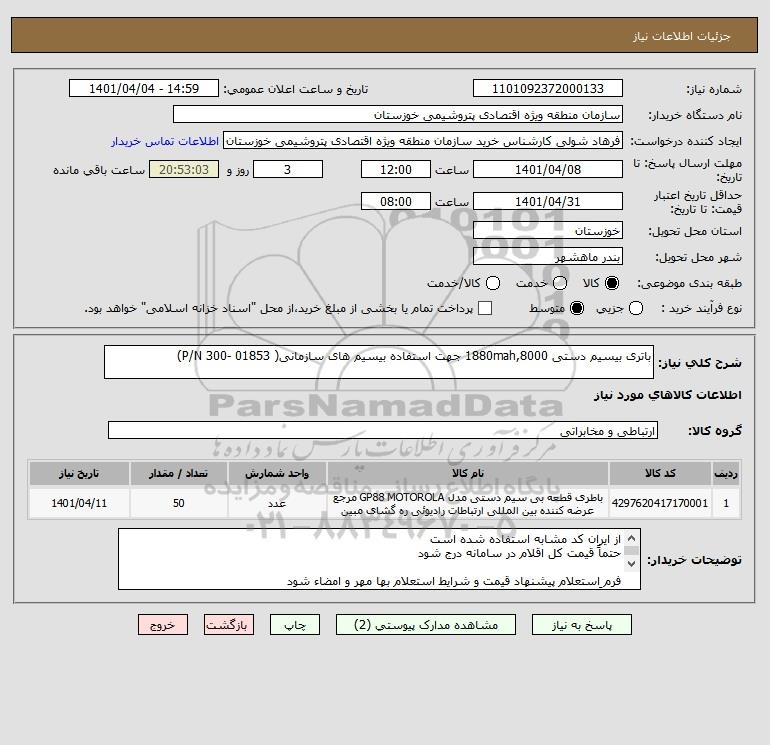The height and width of the screenshot is (745, 770).
Task: Click the validity time field 08:00
Action: pos(396,201)
